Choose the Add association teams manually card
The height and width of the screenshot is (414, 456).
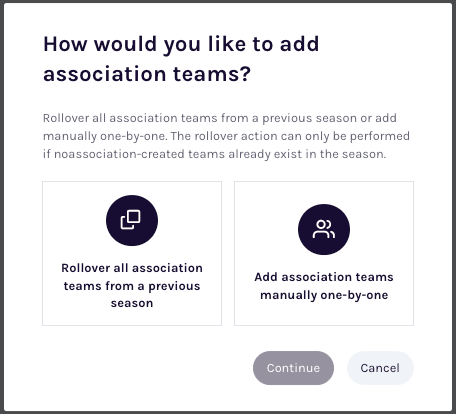[x=324, y=253]
